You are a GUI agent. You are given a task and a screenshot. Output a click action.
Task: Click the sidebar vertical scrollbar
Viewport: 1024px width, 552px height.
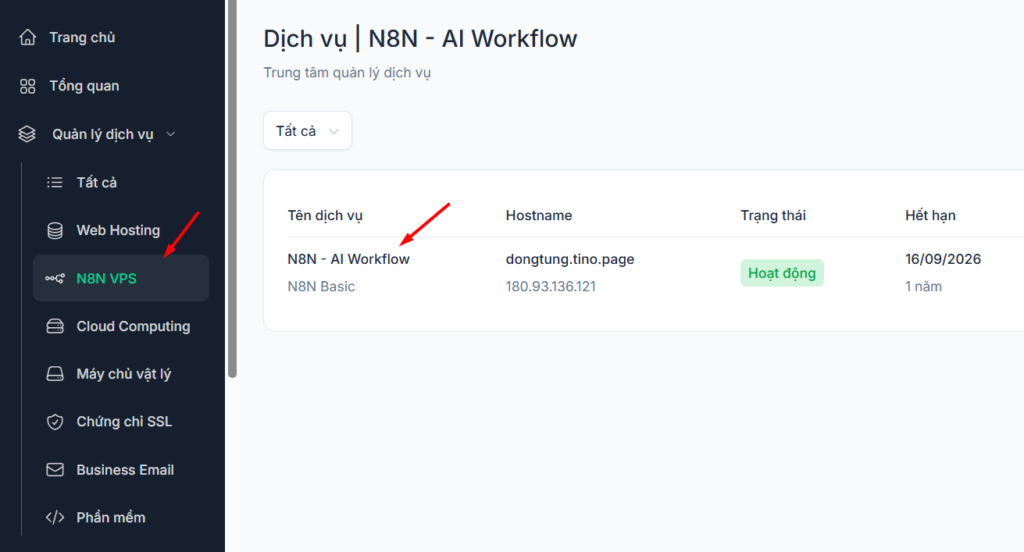pos(232,190)
